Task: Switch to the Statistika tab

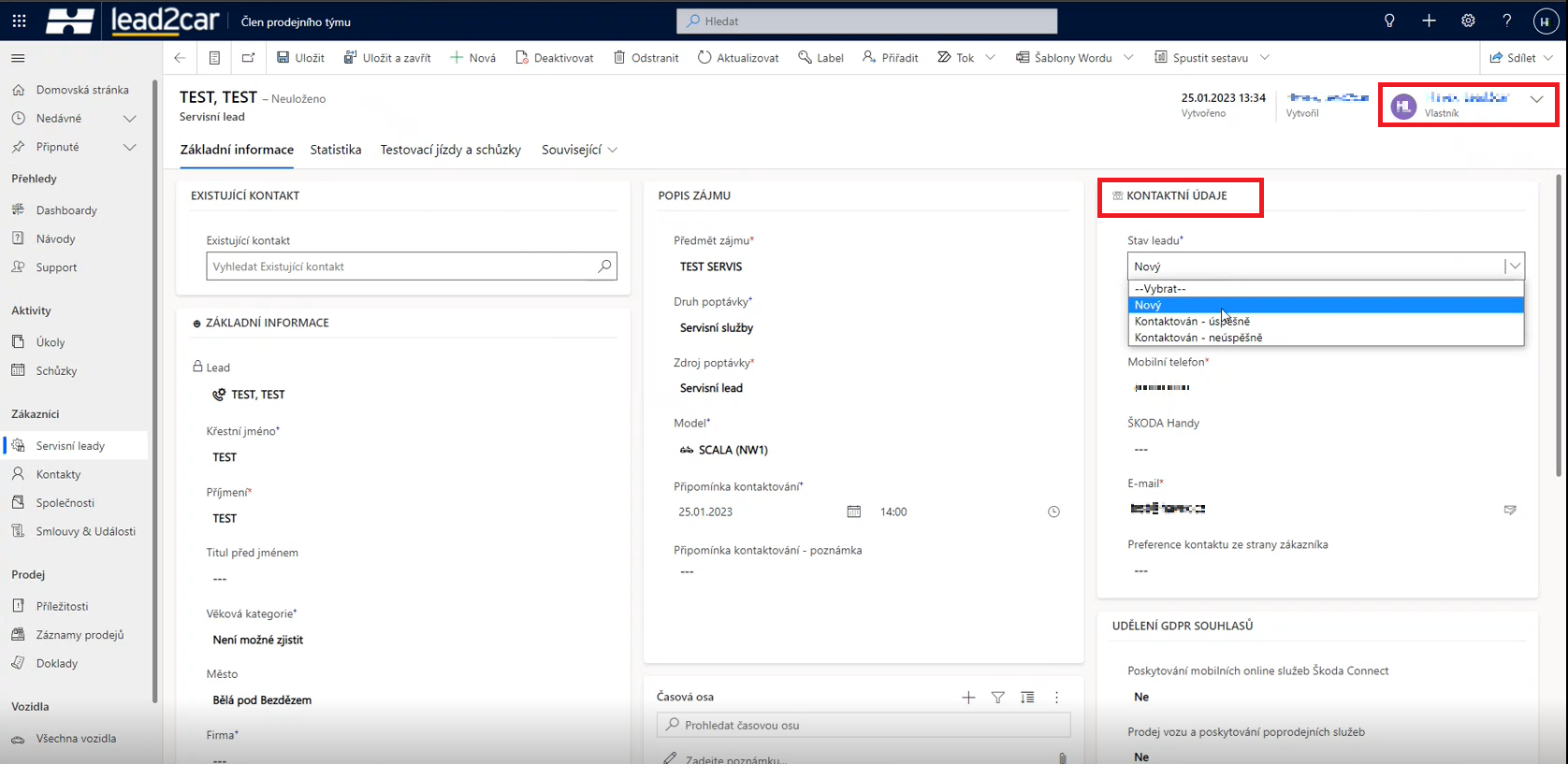Action: [x=335, y=150]
